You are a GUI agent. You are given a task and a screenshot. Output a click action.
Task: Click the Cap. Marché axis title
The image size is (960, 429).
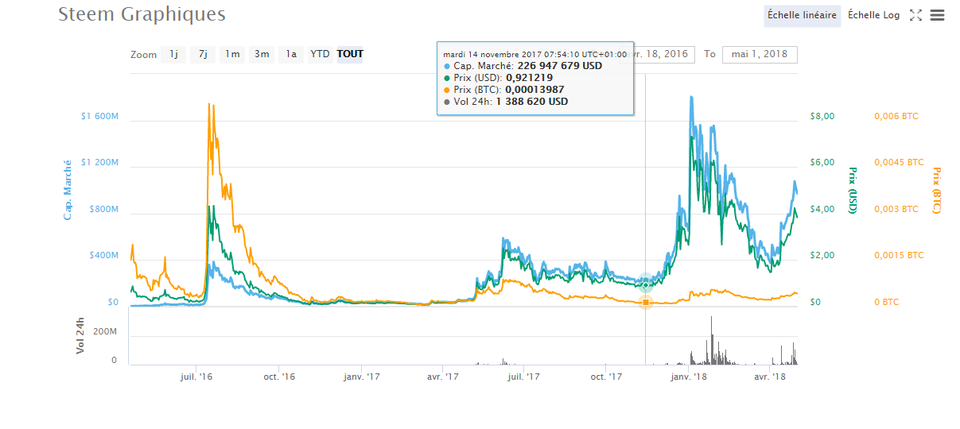68,190
